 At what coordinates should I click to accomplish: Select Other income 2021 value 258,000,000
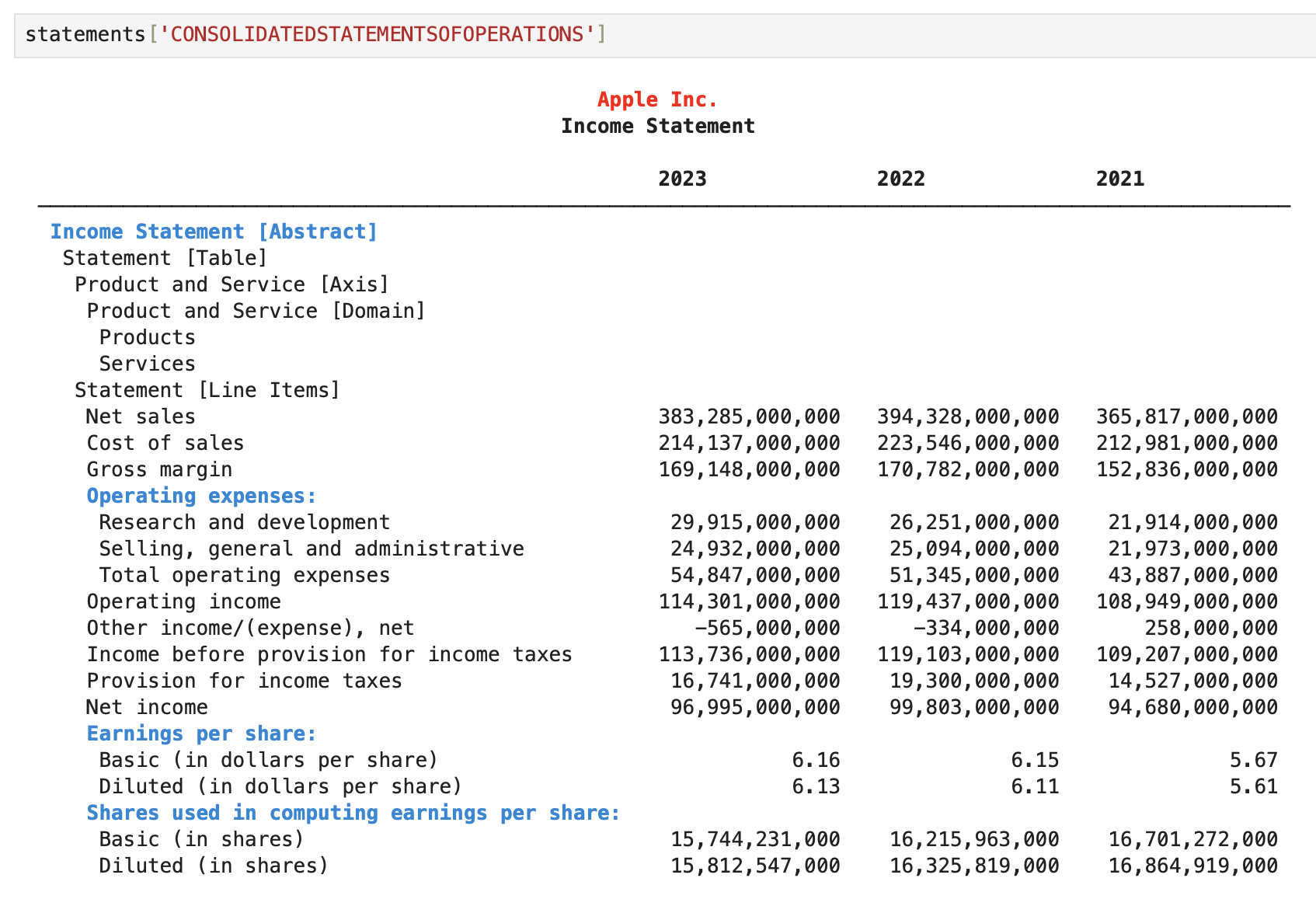coord(1211,628)
